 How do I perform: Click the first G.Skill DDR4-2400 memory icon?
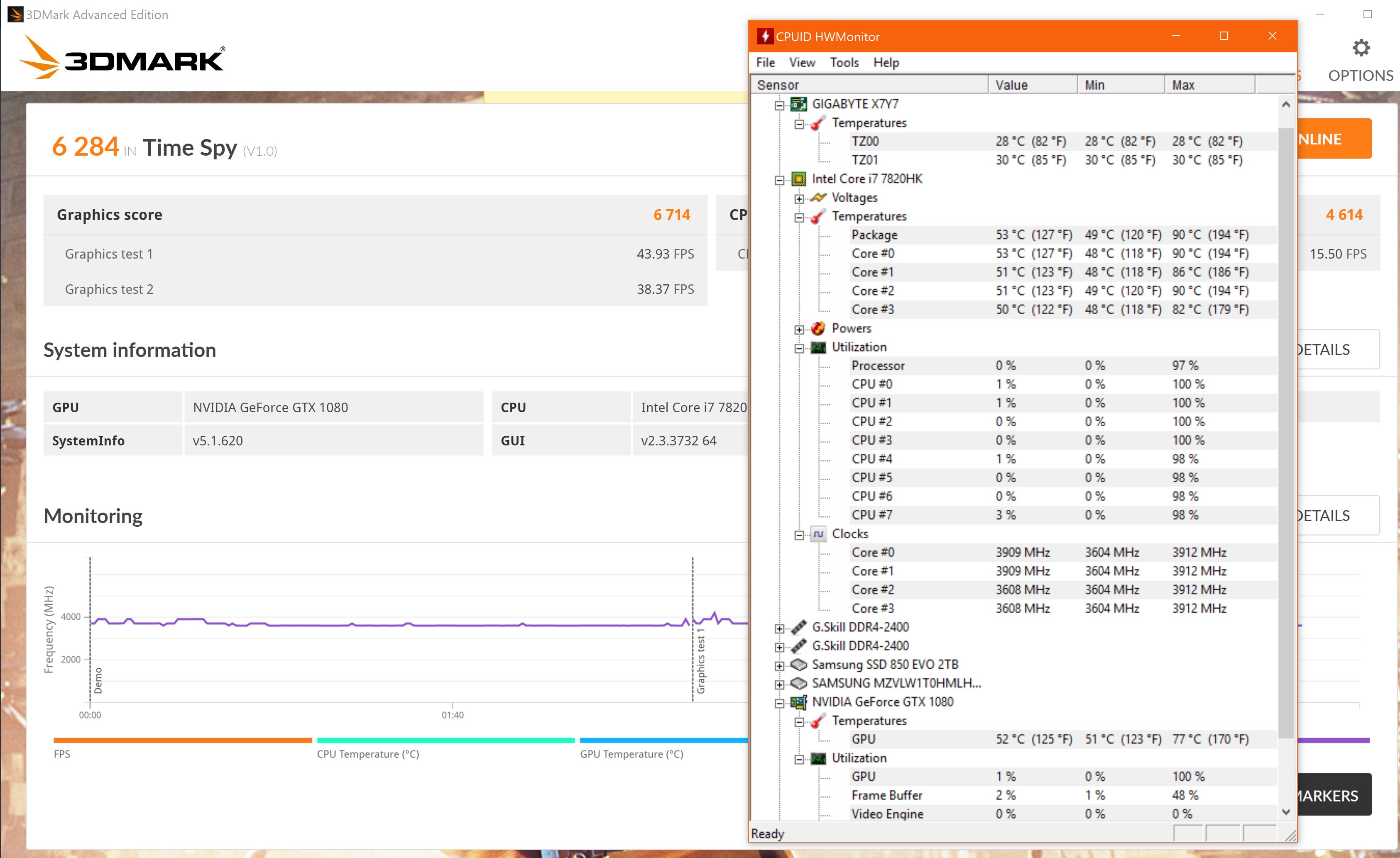pyautogui.click(x=798, y=627)
